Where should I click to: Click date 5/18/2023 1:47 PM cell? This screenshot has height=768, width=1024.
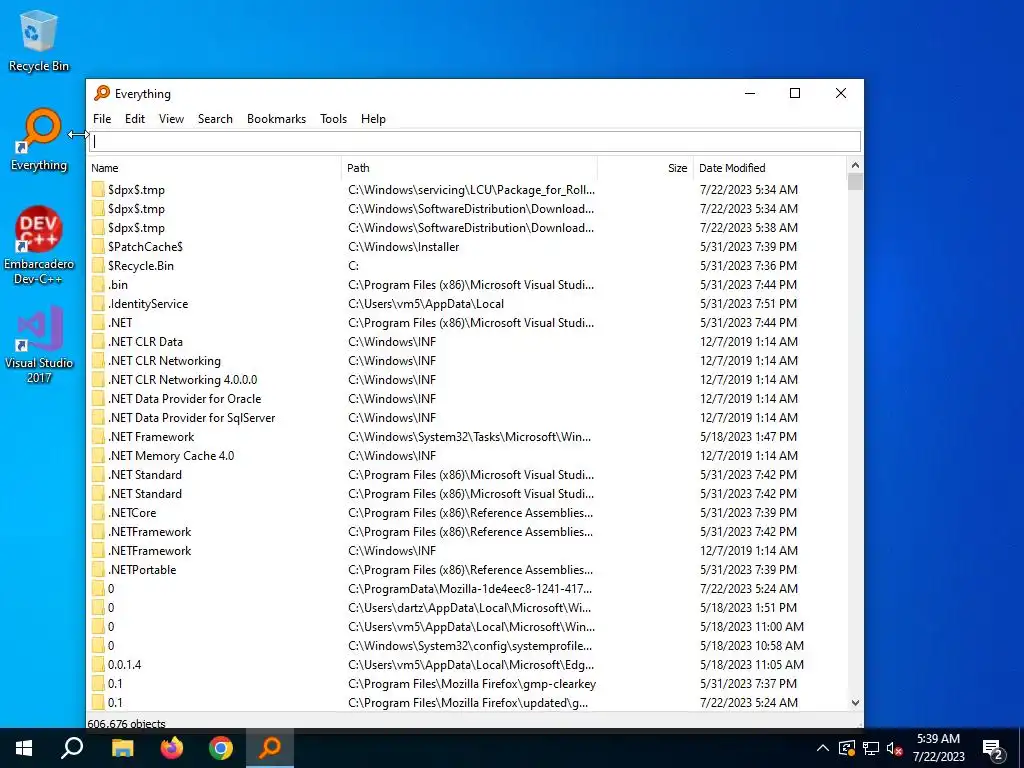click(x=748, y=437)
